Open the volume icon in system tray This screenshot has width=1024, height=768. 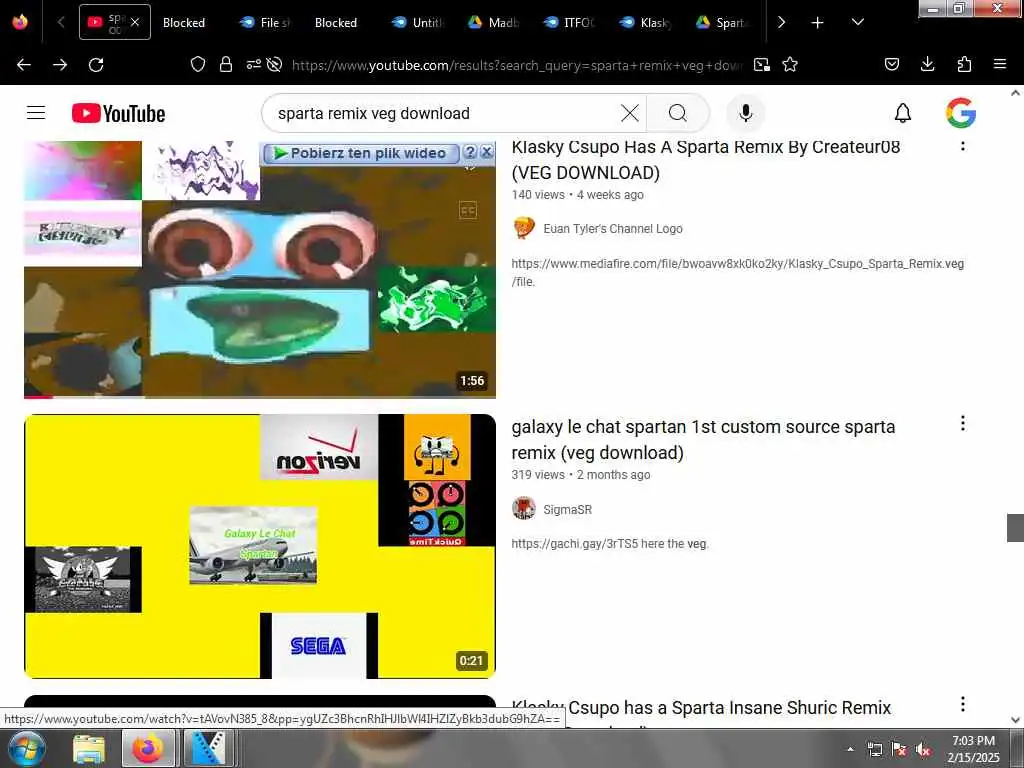pyautogui.click(x=923, y=749)
